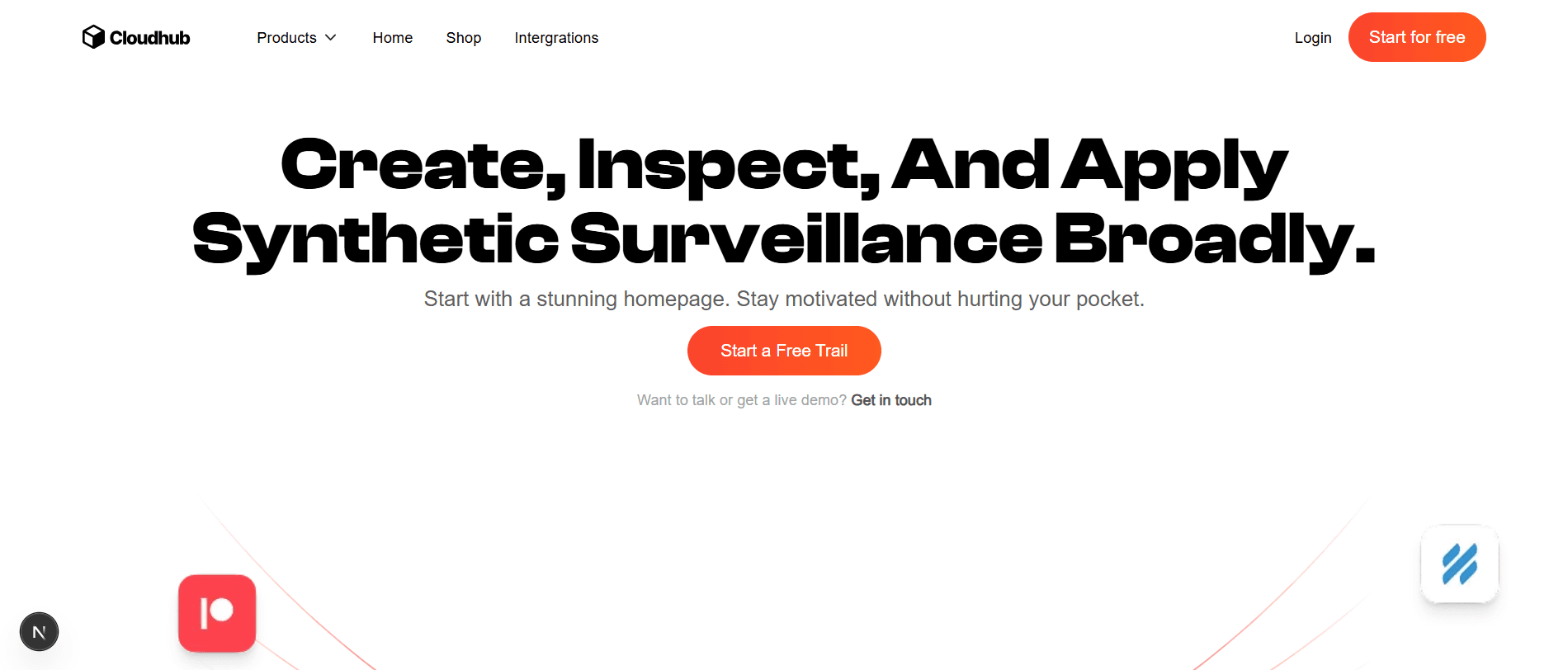Open the Next.js dev tools N badge

point(39,632)
